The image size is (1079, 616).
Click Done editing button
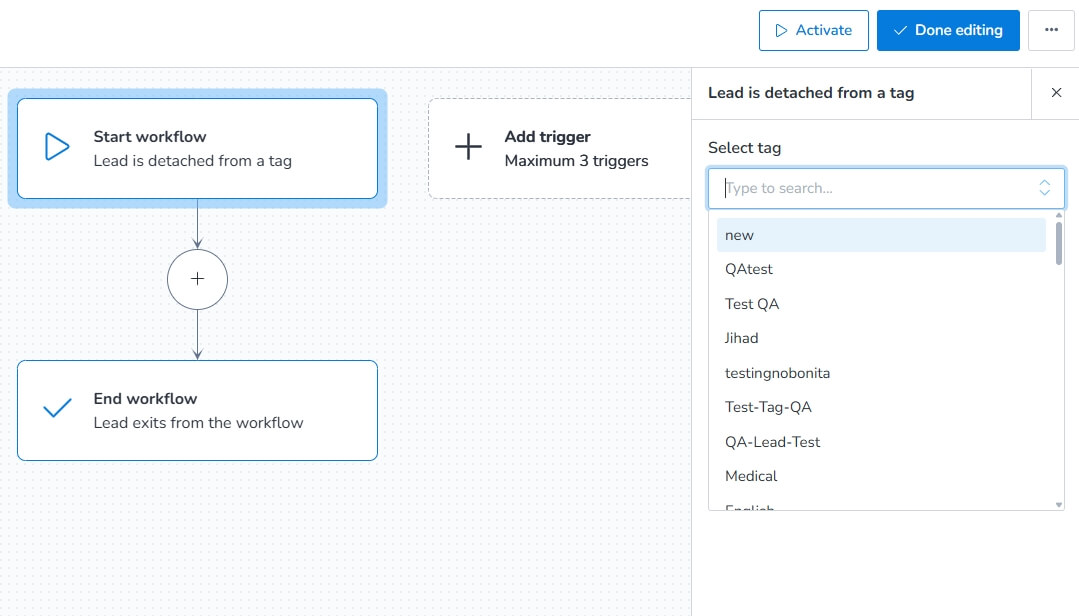pos(948,30)
